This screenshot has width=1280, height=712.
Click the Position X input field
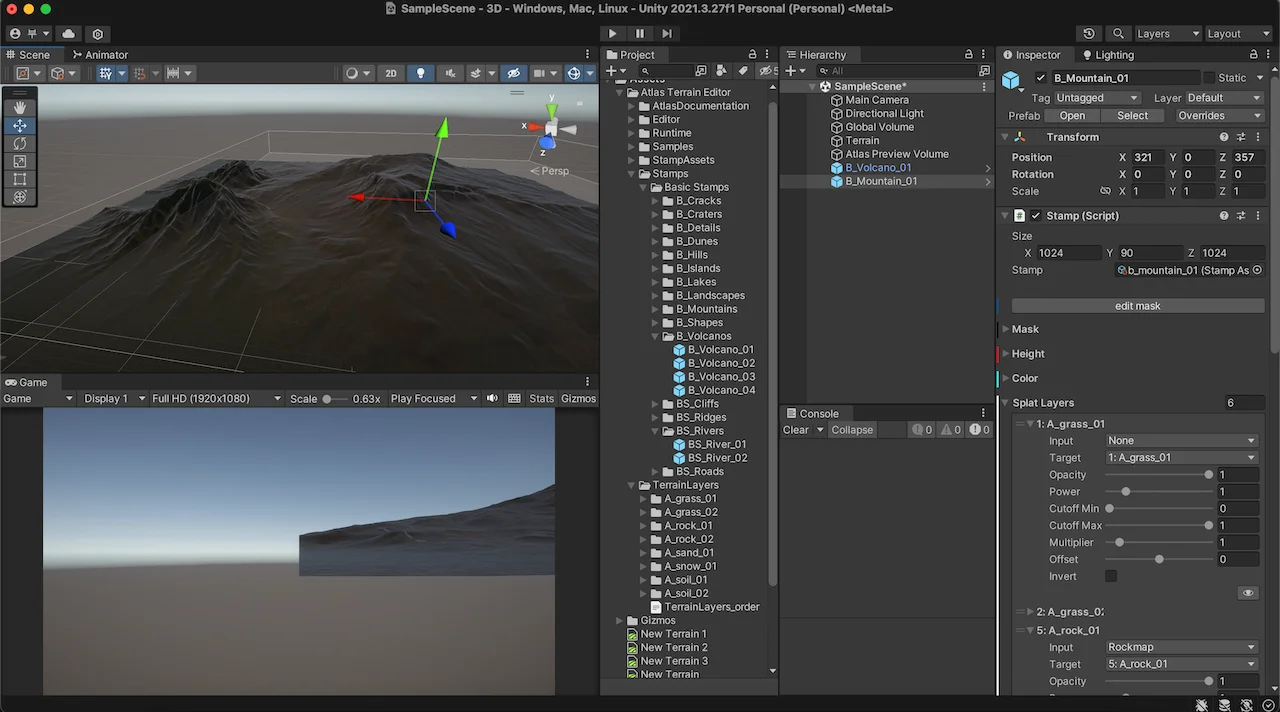(1146, 157)
